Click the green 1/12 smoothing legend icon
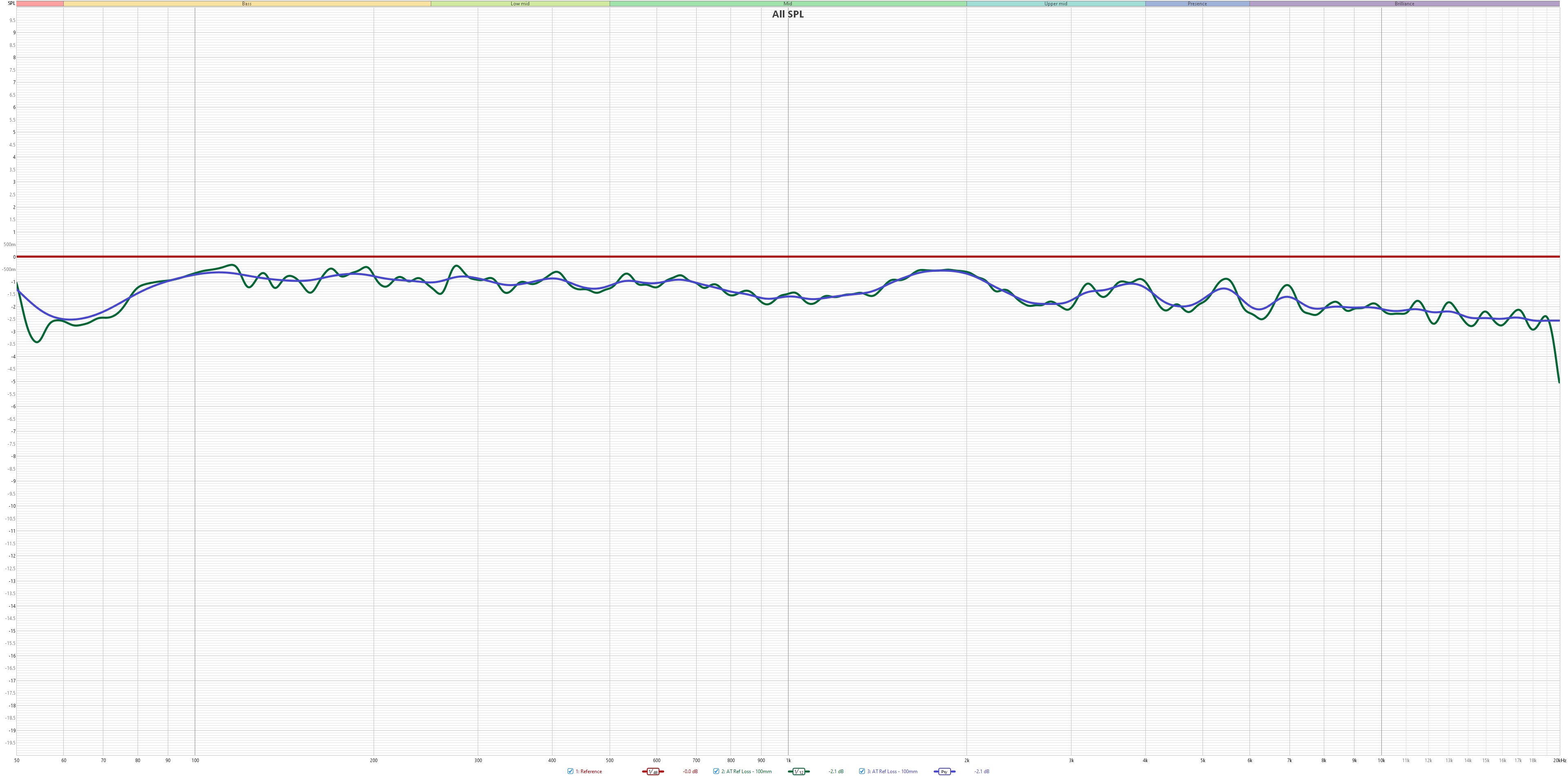This screenshot has width=1568, height=776. (799, 771)
